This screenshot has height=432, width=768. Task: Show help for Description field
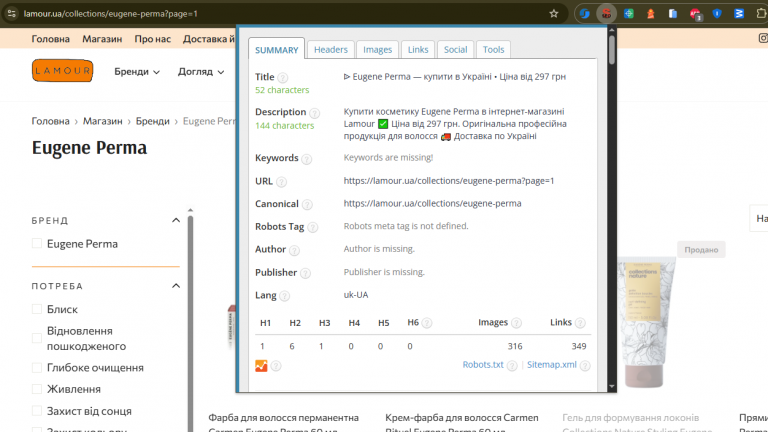coord(314,113)
